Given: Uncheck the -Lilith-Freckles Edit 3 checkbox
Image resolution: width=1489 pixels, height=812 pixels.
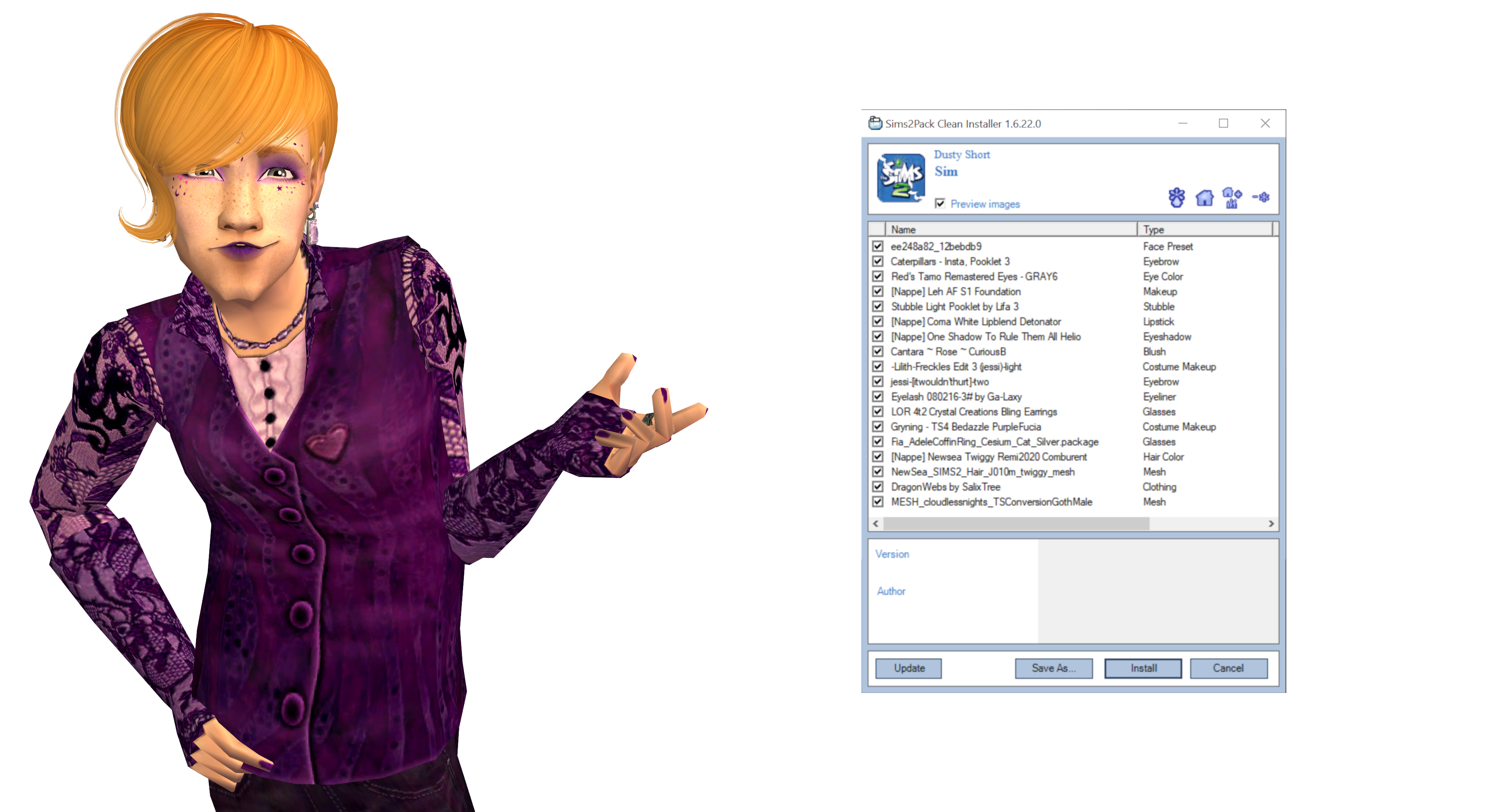Looking at the screenshot, I should 878,367.
